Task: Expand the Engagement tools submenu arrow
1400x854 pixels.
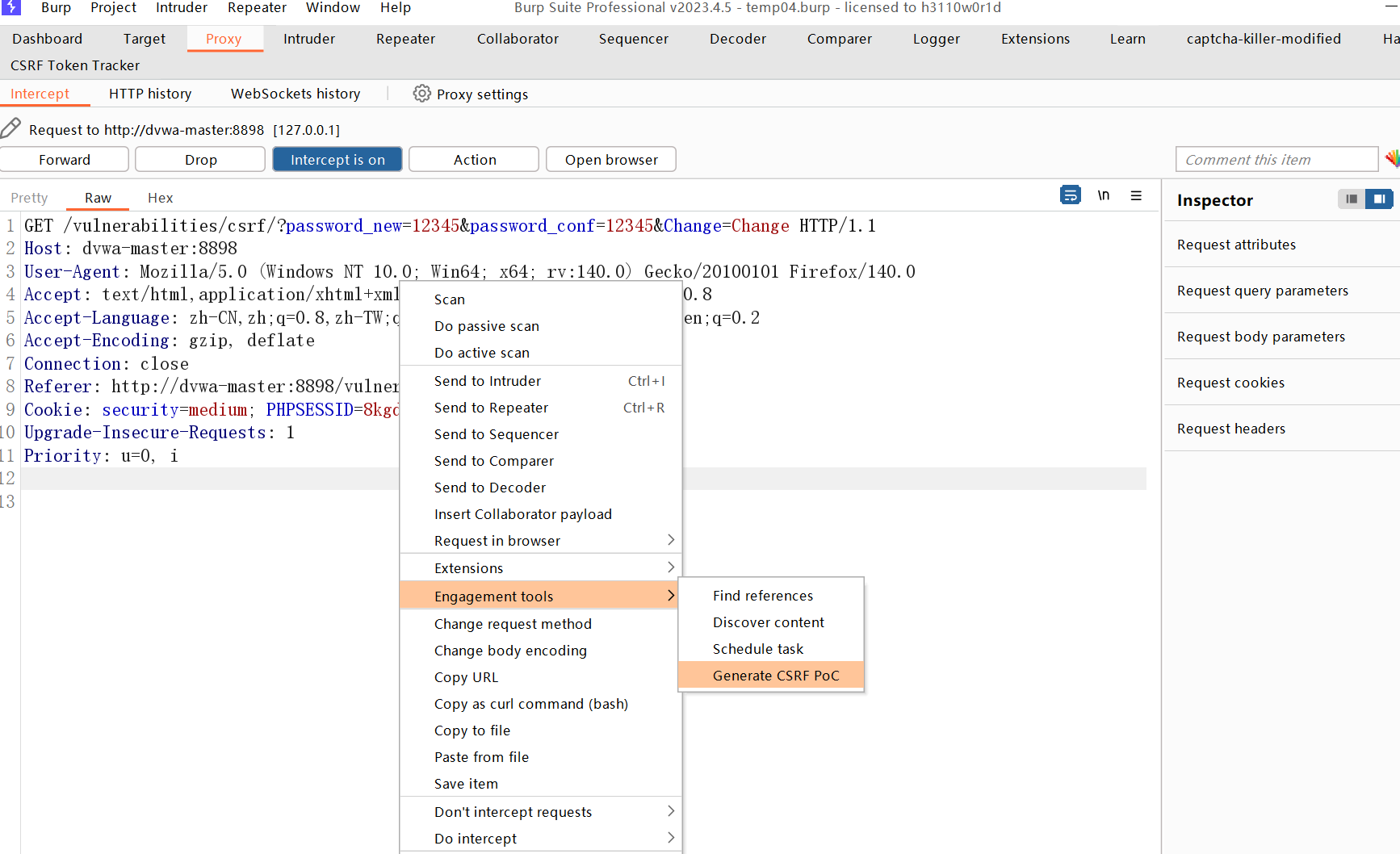Action: pos(670,596)
